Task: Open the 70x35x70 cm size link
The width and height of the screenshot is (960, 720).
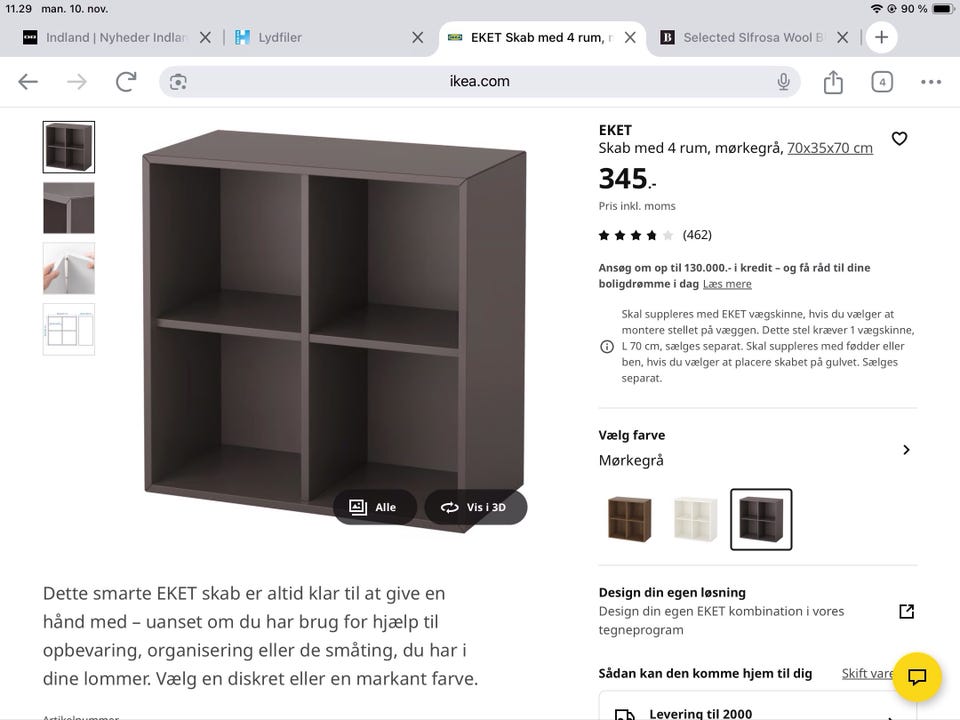Action: (830, 148)
